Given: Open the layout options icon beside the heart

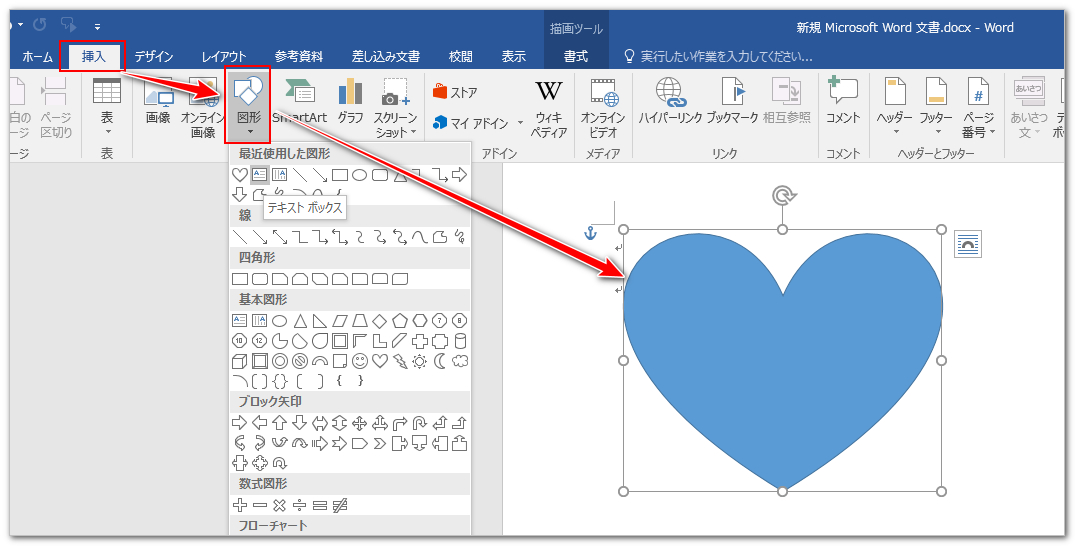Looking at the screenshot, I should [968, 244].
